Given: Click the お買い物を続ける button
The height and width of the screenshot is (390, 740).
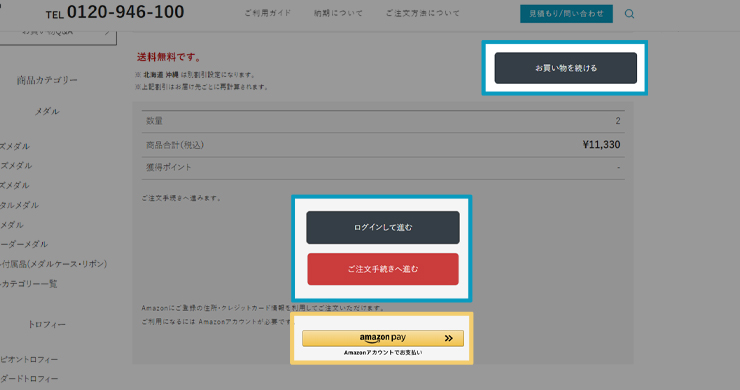Looking at the screenshot, I should coord(565,68).
